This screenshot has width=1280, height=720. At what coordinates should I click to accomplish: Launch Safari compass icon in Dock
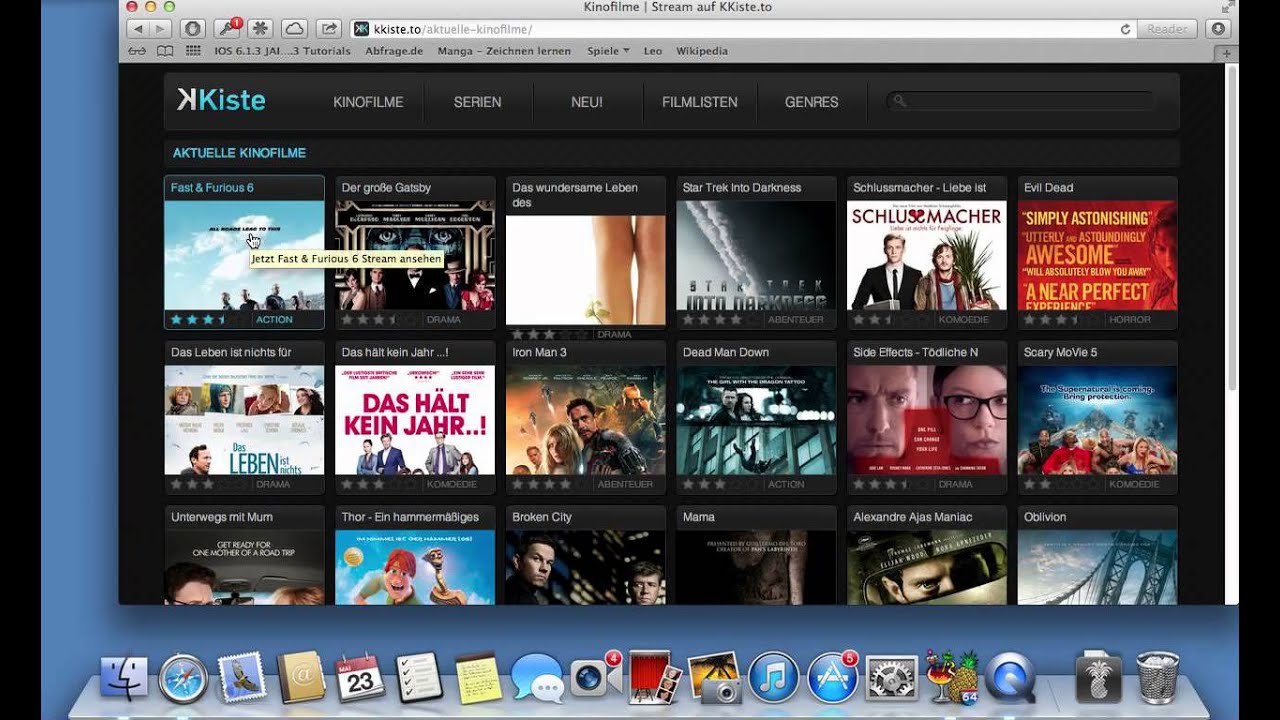184,679
